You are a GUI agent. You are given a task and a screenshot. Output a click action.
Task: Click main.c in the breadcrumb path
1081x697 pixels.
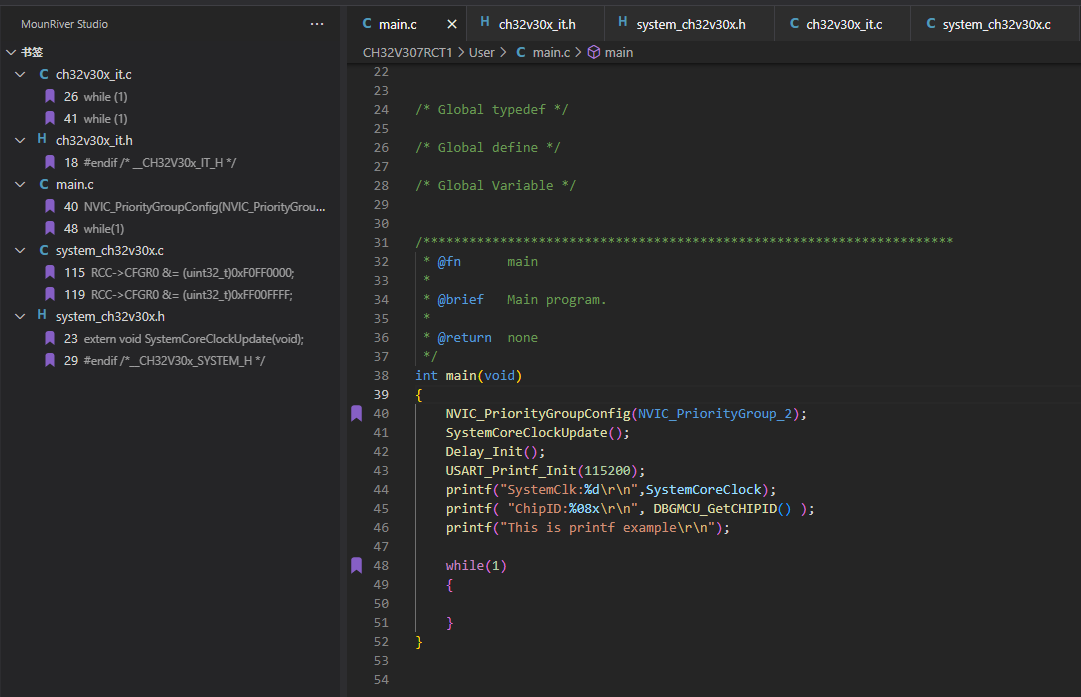(x=551, y=52)
